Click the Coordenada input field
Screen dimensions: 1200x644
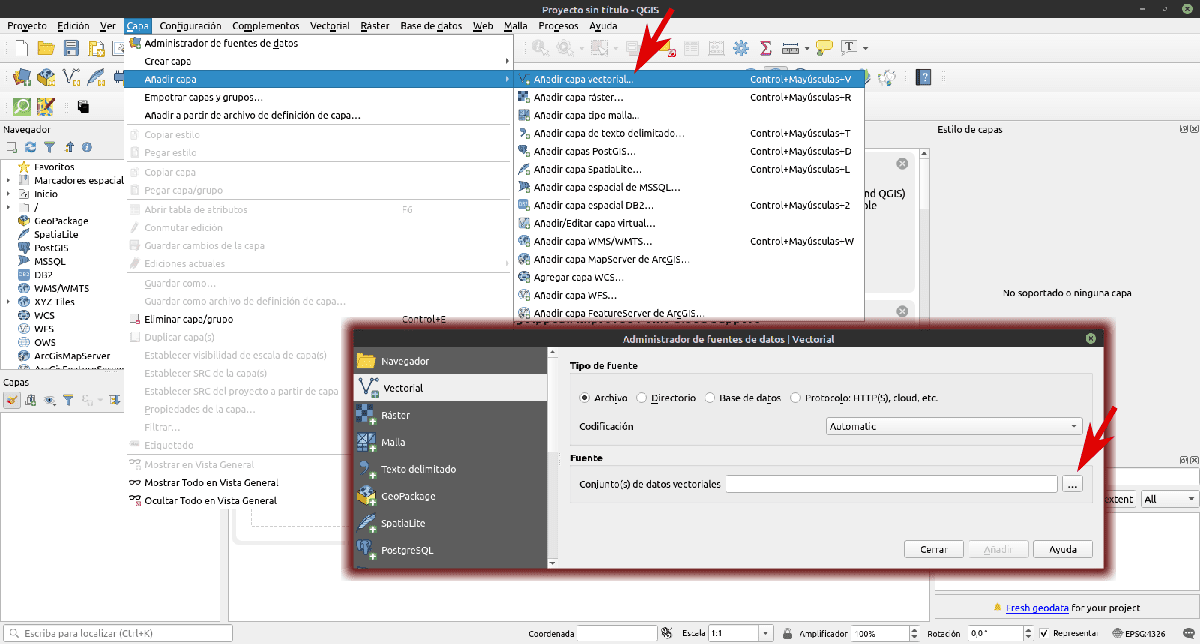(x=617, y=633)
